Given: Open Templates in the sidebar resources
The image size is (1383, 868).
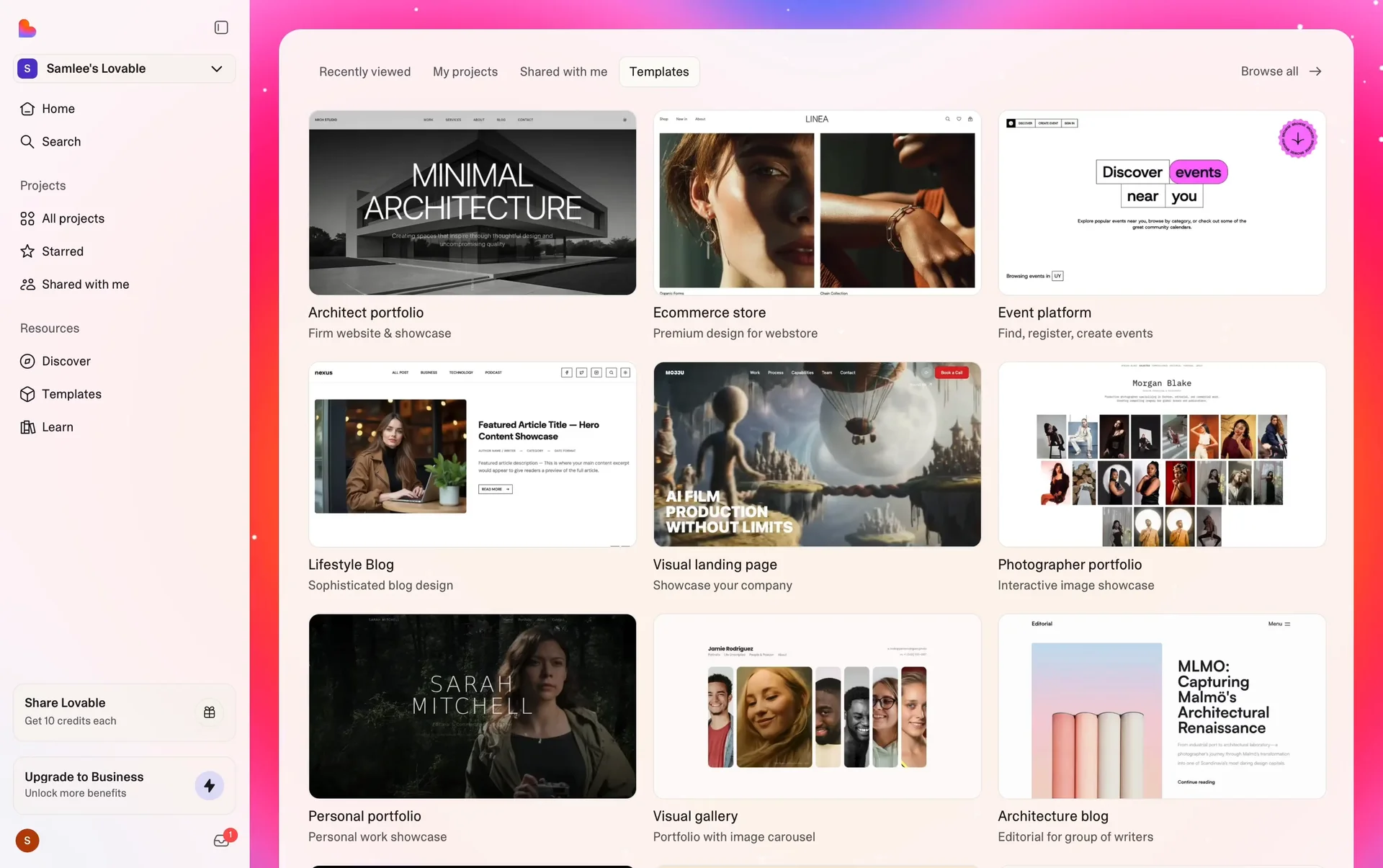Looking at the screenshot, I should click(x=71, y=394).
